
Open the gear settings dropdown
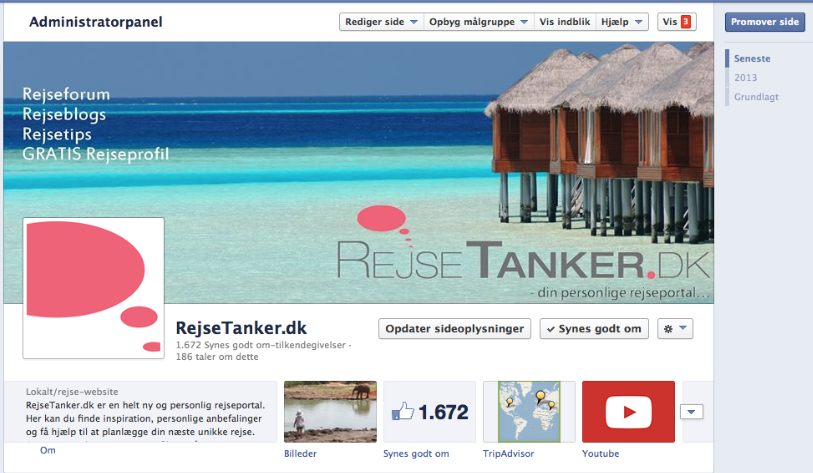pyautogui.click(x=675, y=329)
